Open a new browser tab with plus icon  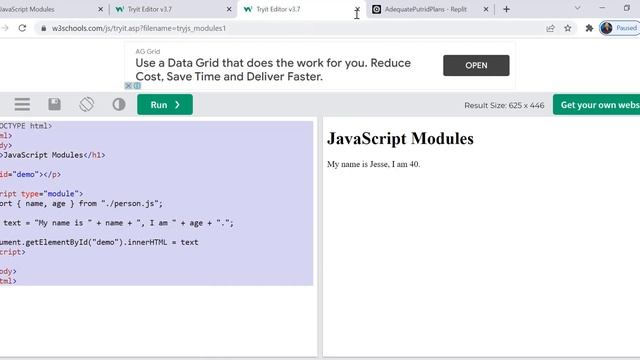[x=506, y=9]
